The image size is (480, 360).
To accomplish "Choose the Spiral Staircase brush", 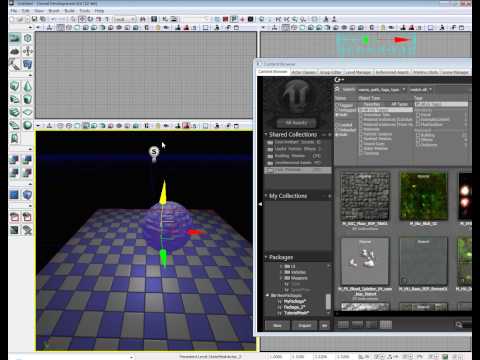I will (15, 125).
